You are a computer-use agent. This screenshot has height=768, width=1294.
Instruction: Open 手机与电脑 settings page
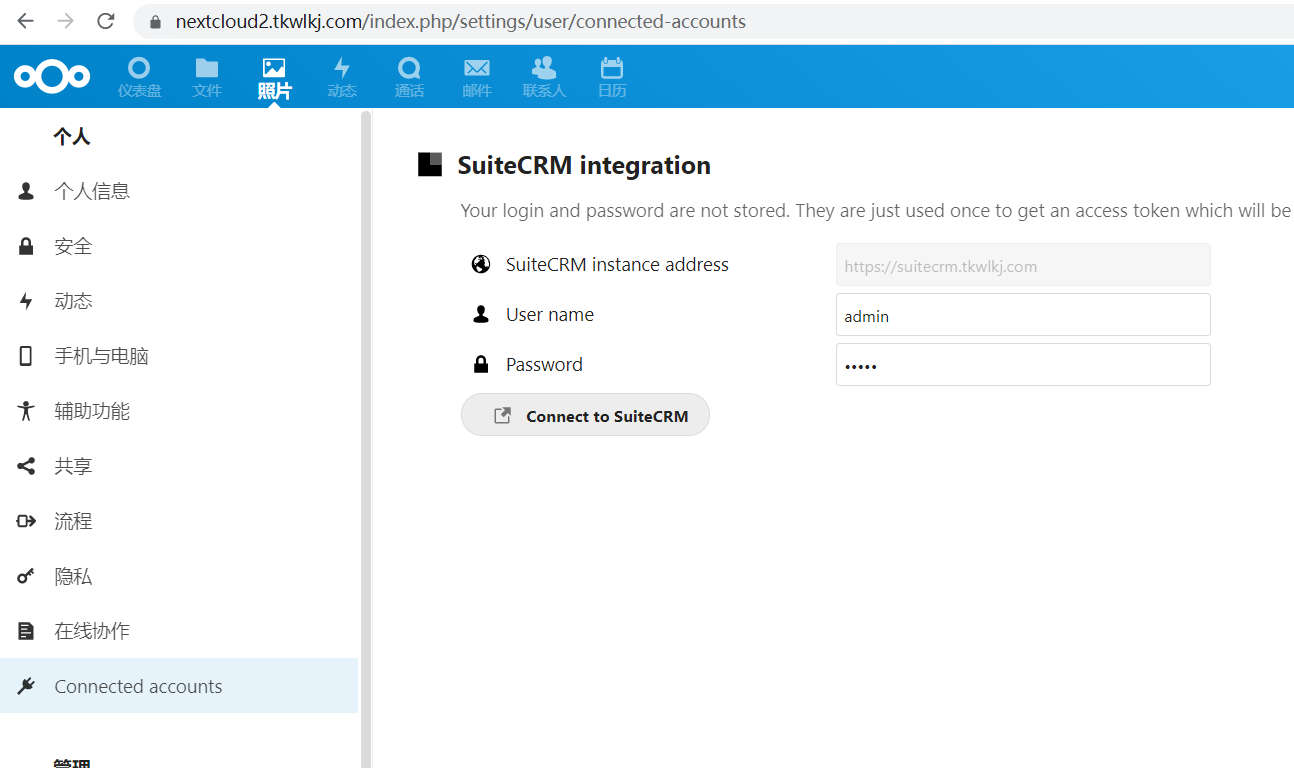pos(179,356)
